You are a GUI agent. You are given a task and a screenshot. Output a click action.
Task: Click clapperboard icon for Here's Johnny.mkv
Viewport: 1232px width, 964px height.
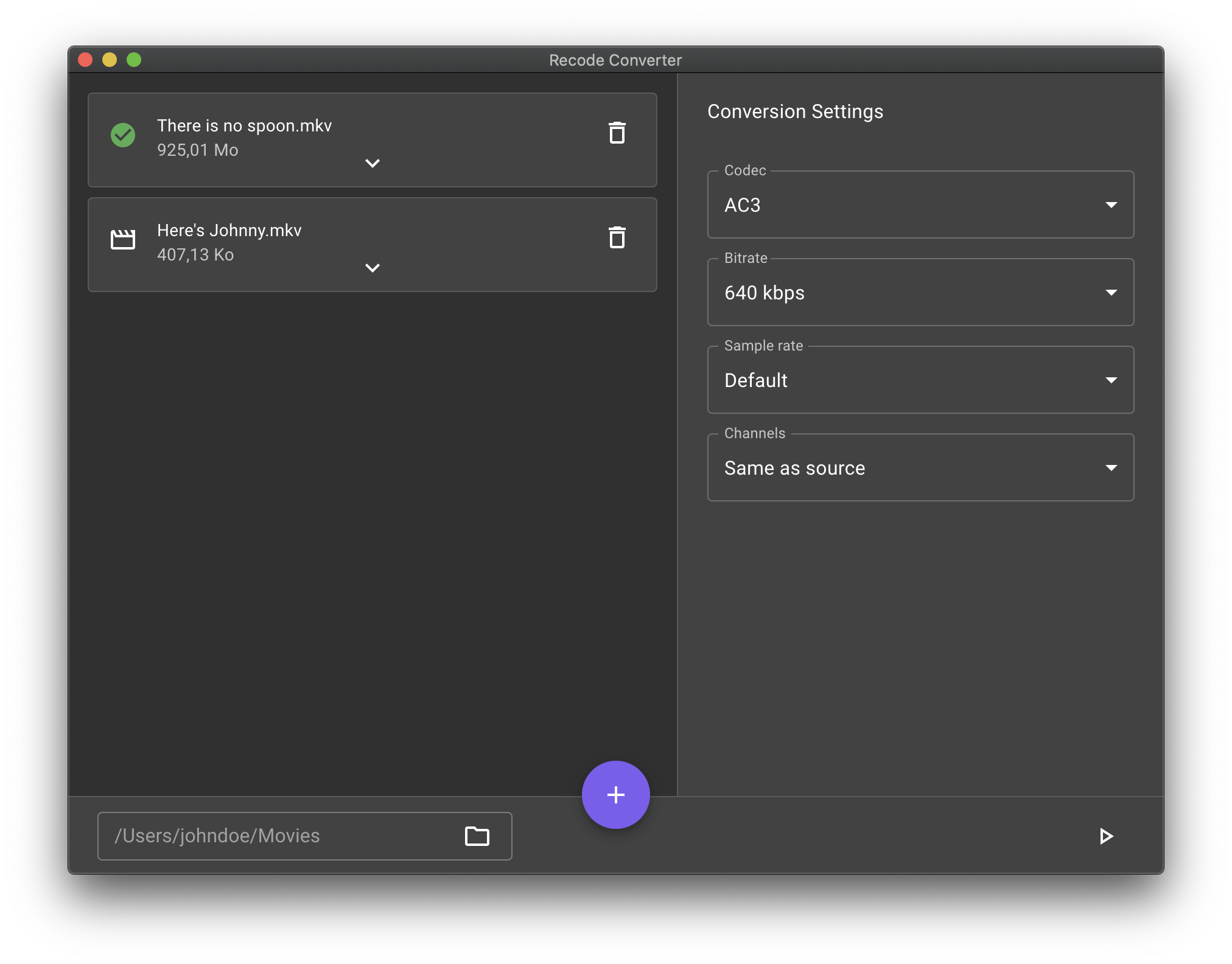123,239
